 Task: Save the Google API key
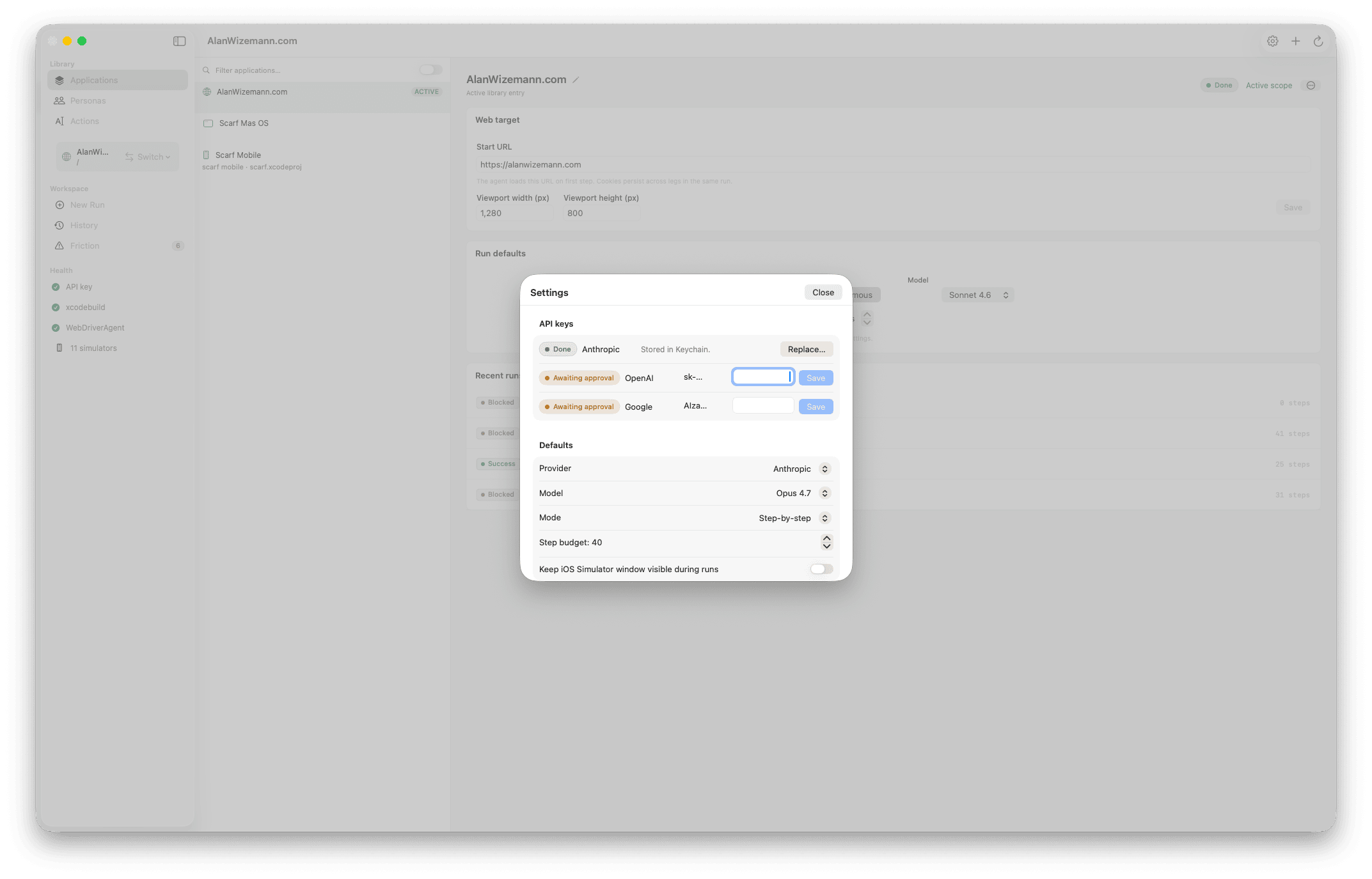tap(816, 407)
